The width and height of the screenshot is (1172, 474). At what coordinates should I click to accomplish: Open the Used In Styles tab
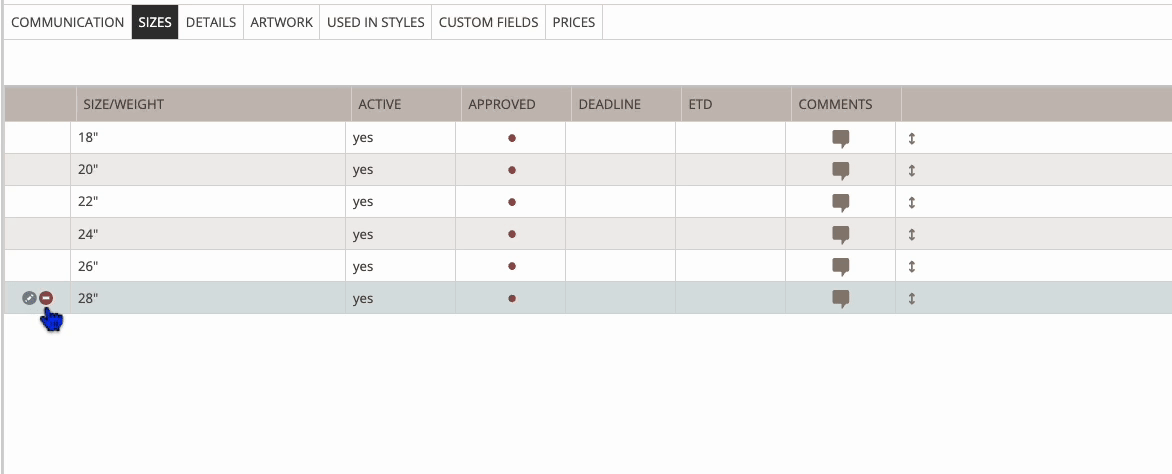click(x=375, y=22)
